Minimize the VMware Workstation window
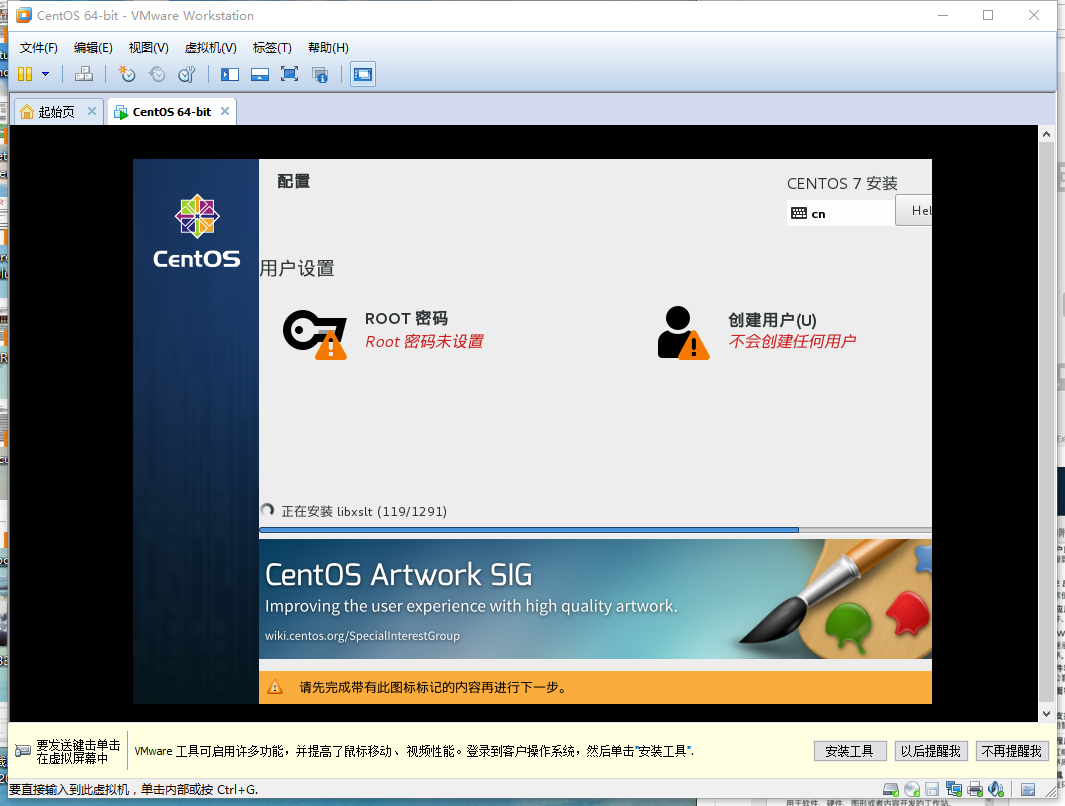The width and height of the screenshot is (1065, 806). click(x=943, y=15)
